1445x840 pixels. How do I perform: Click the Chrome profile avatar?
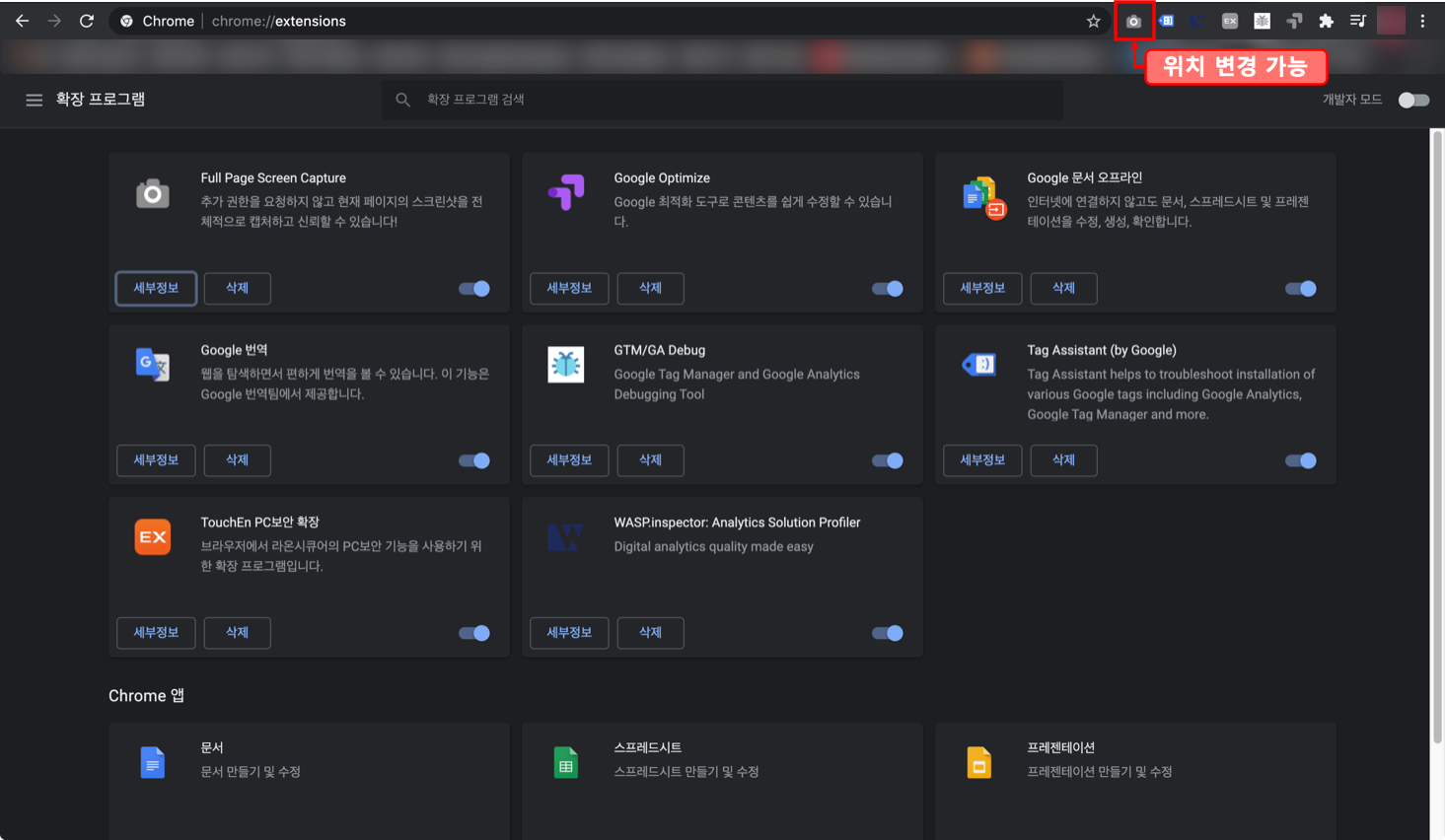pos(1391,21)
